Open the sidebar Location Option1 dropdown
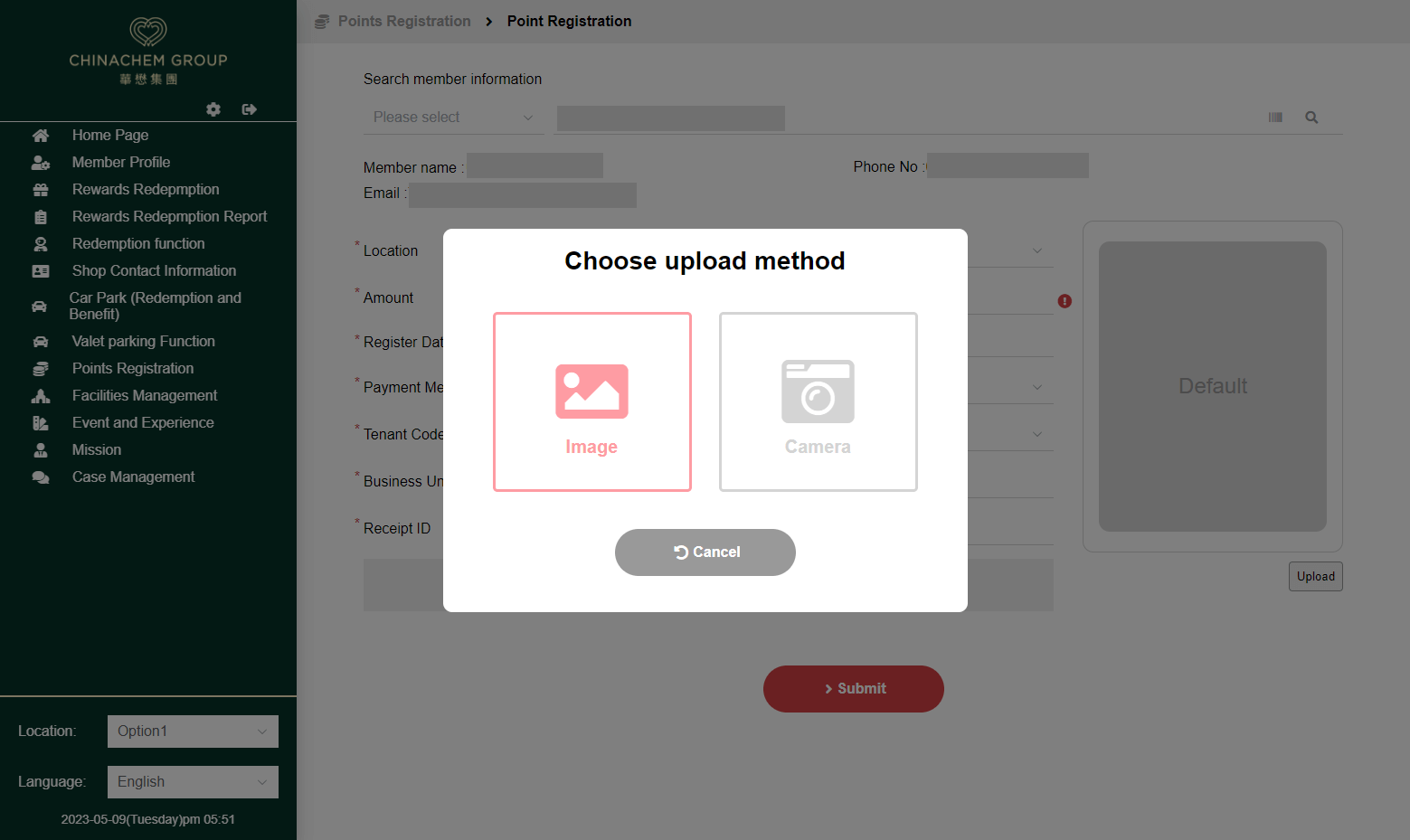Image resolution: width=1410 pixels, height=840 pixels. pyautogui.click(x=193, y=731)
